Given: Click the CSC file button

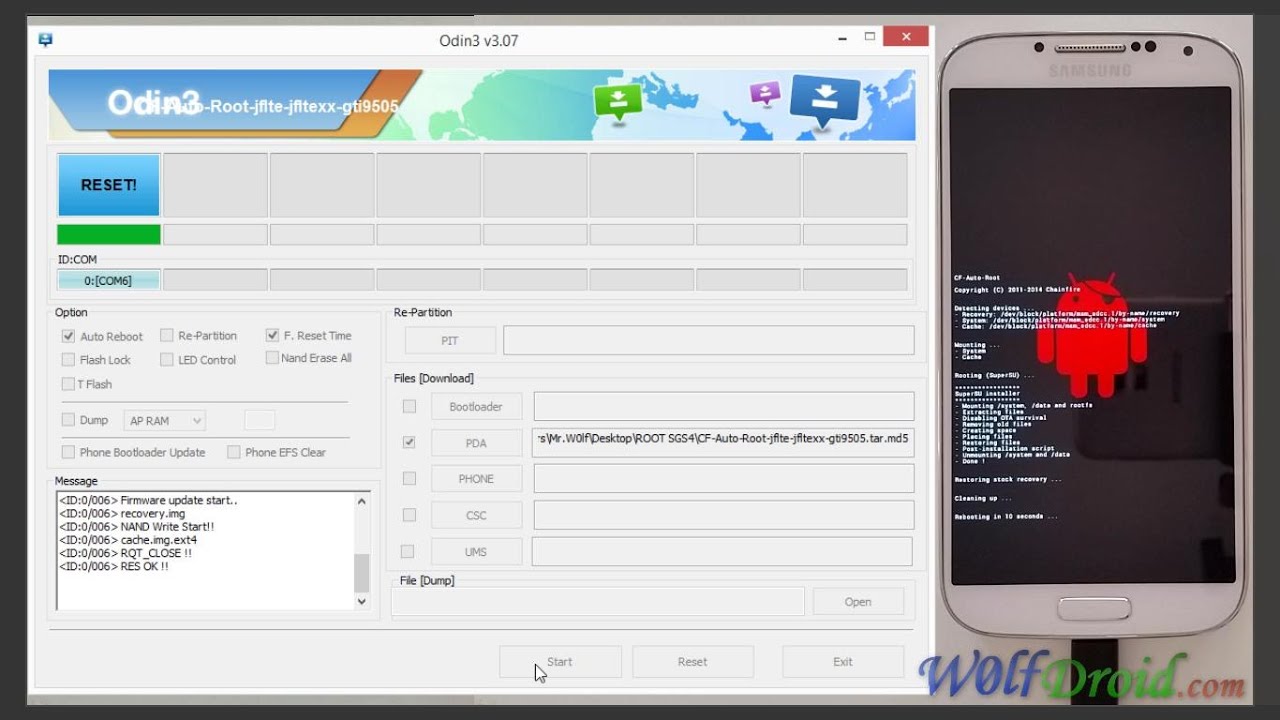Looking at the screenshot, I should [x=476, y=515].
